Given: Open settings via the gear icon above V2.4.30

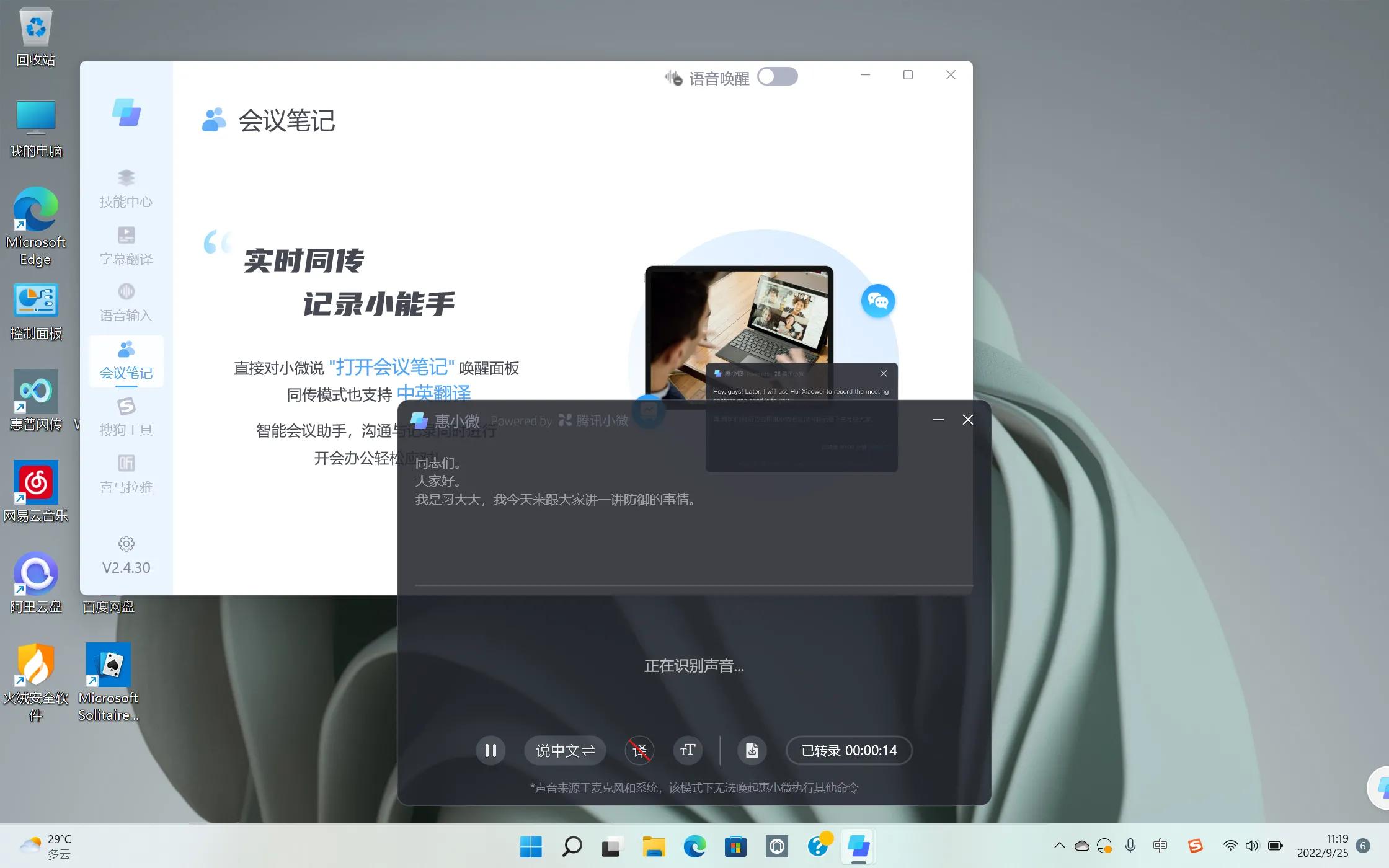Looking at the screenshot, I should coord(125,544).
